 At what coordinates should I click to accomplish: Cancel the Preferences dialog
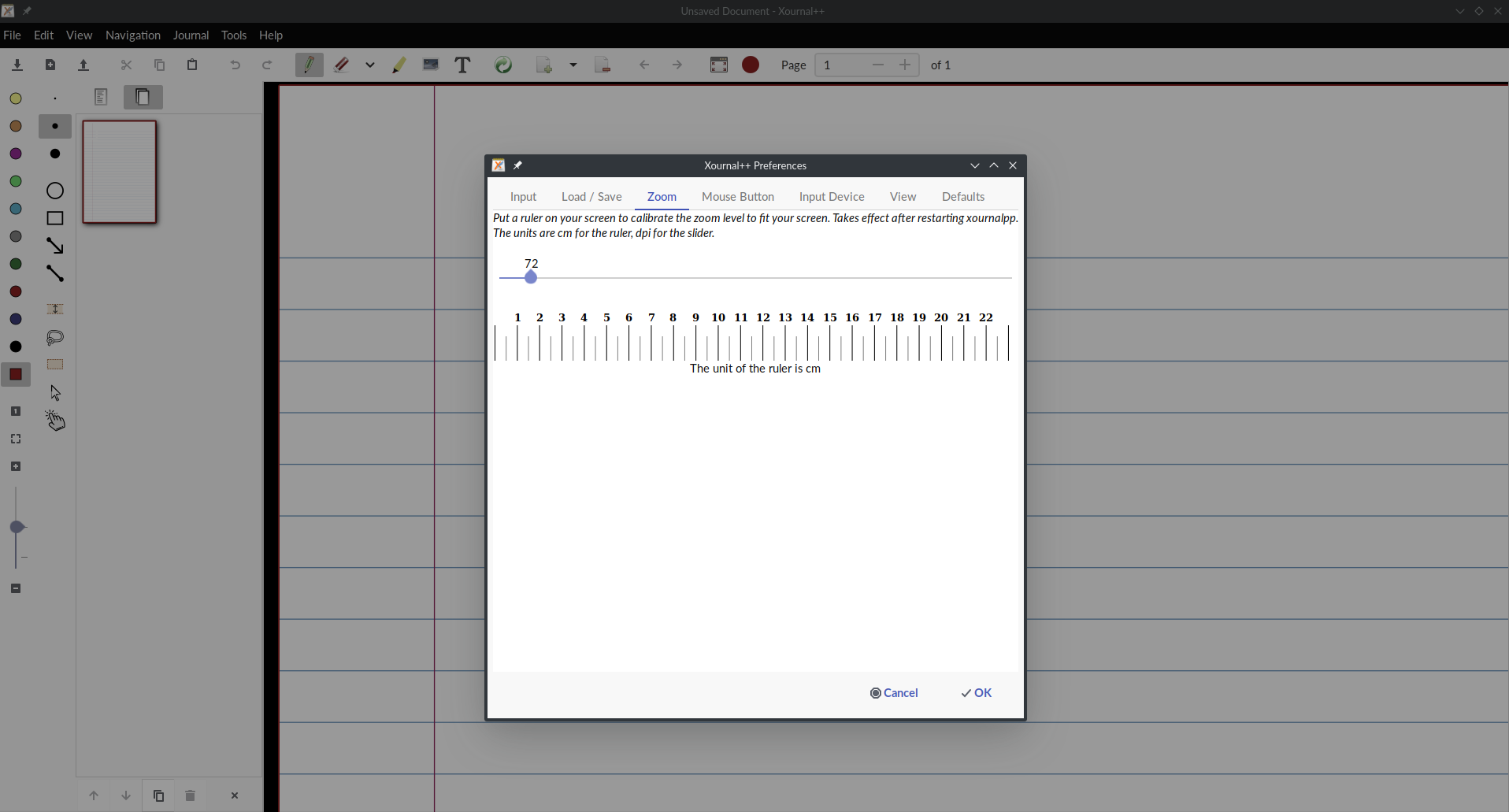click(x=895, y=693)
